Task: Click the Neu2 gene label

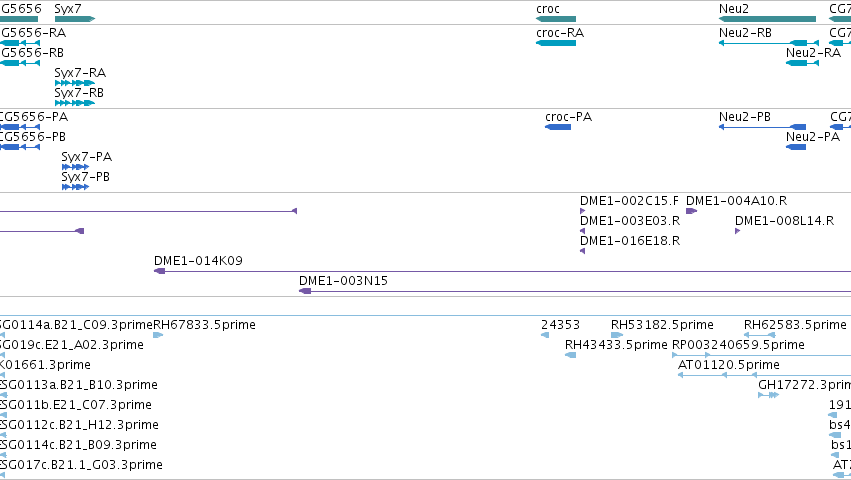Action: (734, 9)
